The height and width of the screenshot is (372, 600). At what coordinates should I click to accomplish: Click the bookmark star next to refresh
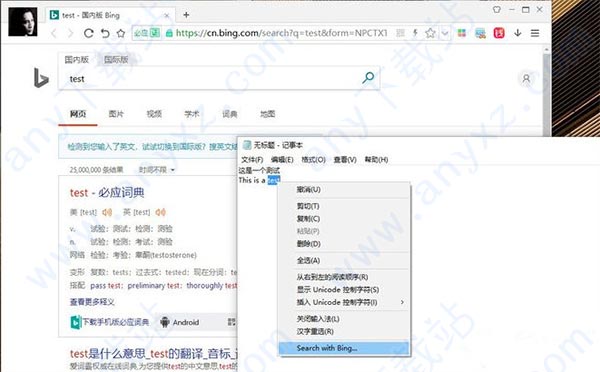point(121,33)
